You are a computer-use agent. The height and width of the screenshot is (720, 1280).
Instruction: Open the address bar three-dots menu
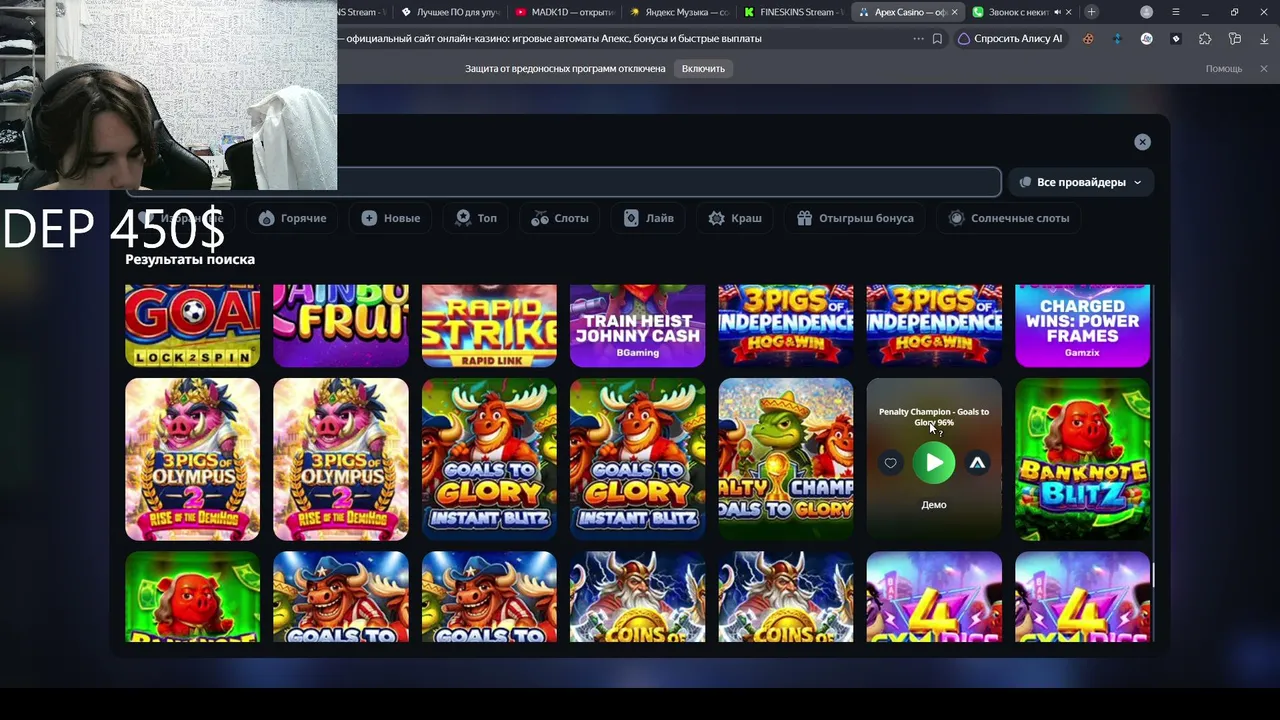pyautogui.click(x=918, y=39)
